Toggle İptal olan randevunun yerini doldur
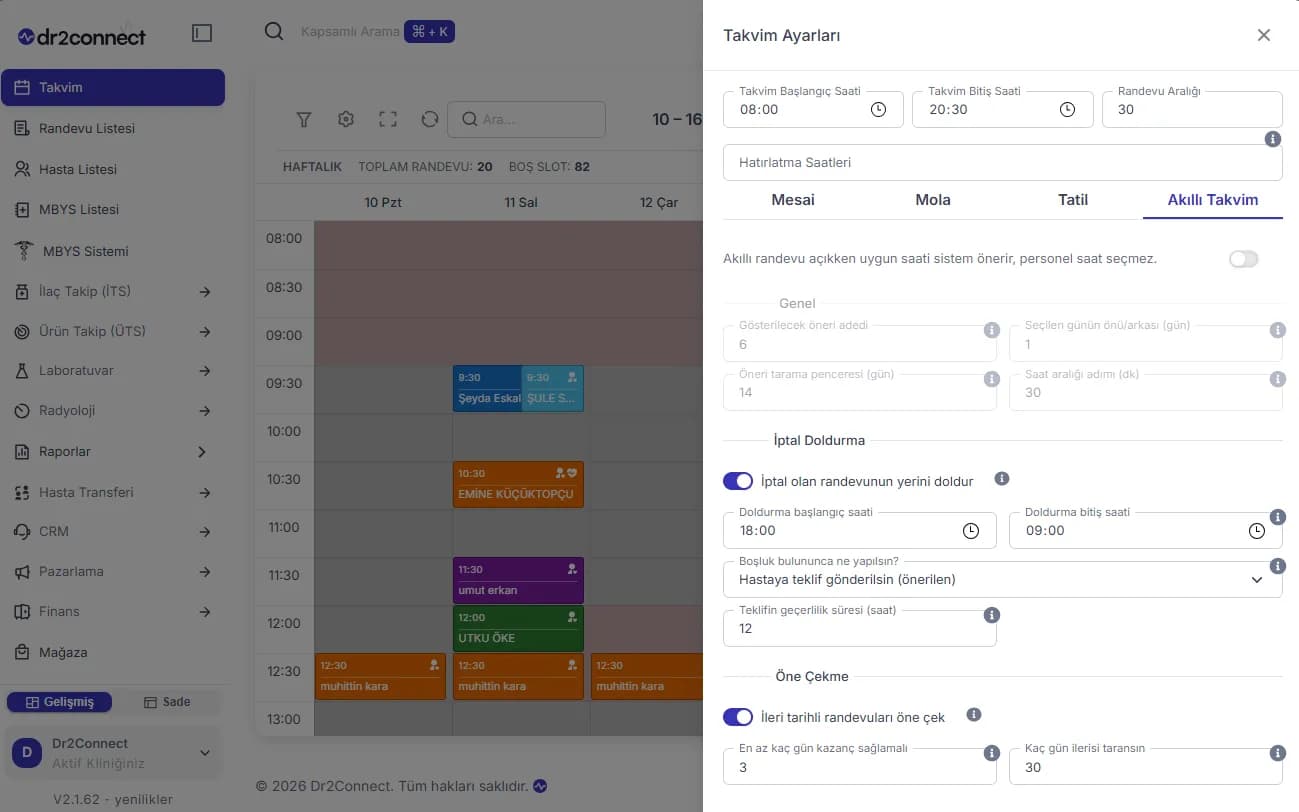The height and width of the screenshot is (812, 1299). pyautogui.click(x=738, y=481)
